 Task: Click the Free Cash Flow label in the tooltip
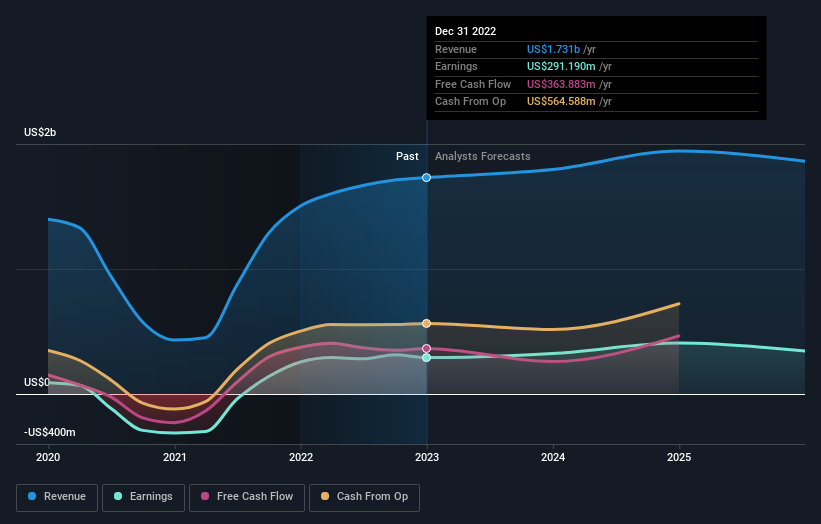[473, 84]
